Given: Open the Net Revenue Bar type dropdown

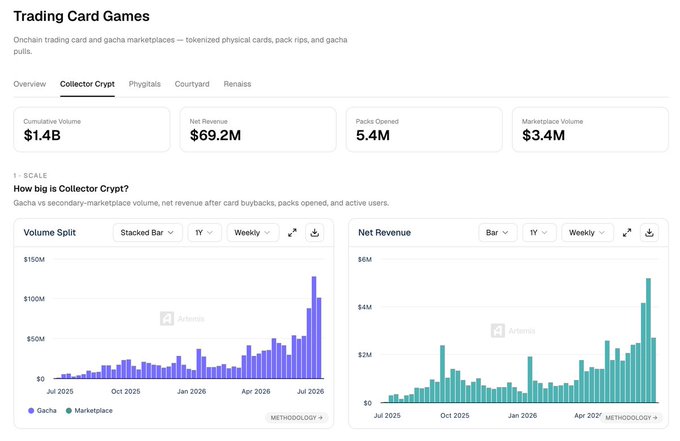Looking at the screenshot, I should [498, 233].
